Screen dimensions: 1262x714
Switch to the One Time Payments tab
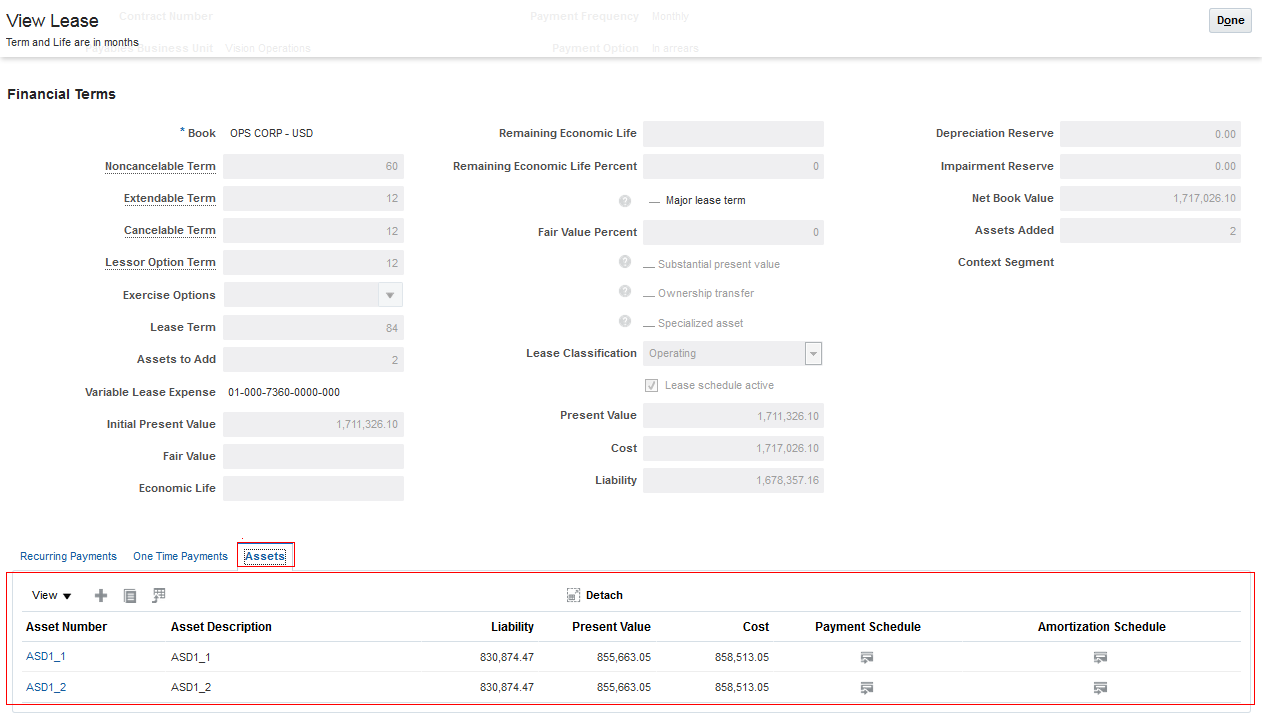[180, 556]
